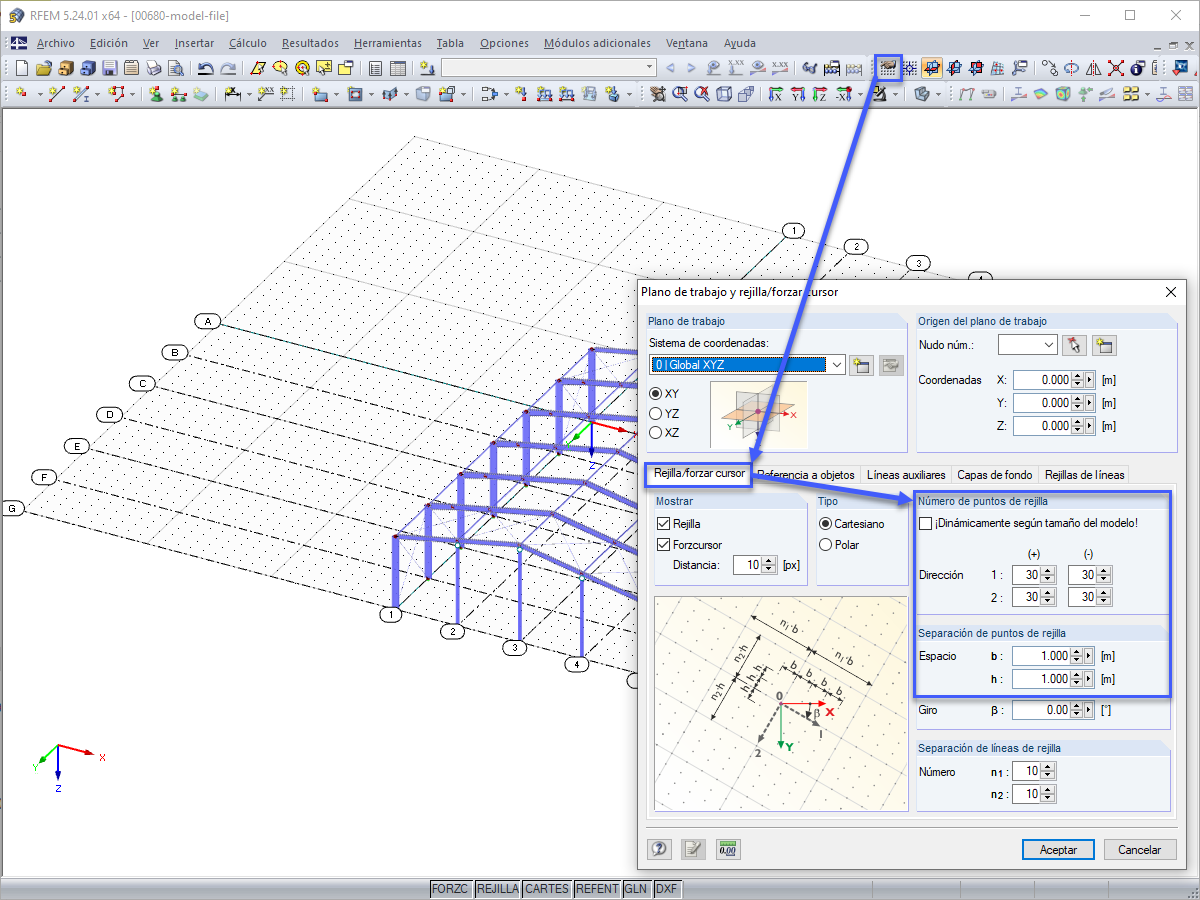Switch to view in Z direction
Screen dimensions: 1200x900
tap(819, 94)
